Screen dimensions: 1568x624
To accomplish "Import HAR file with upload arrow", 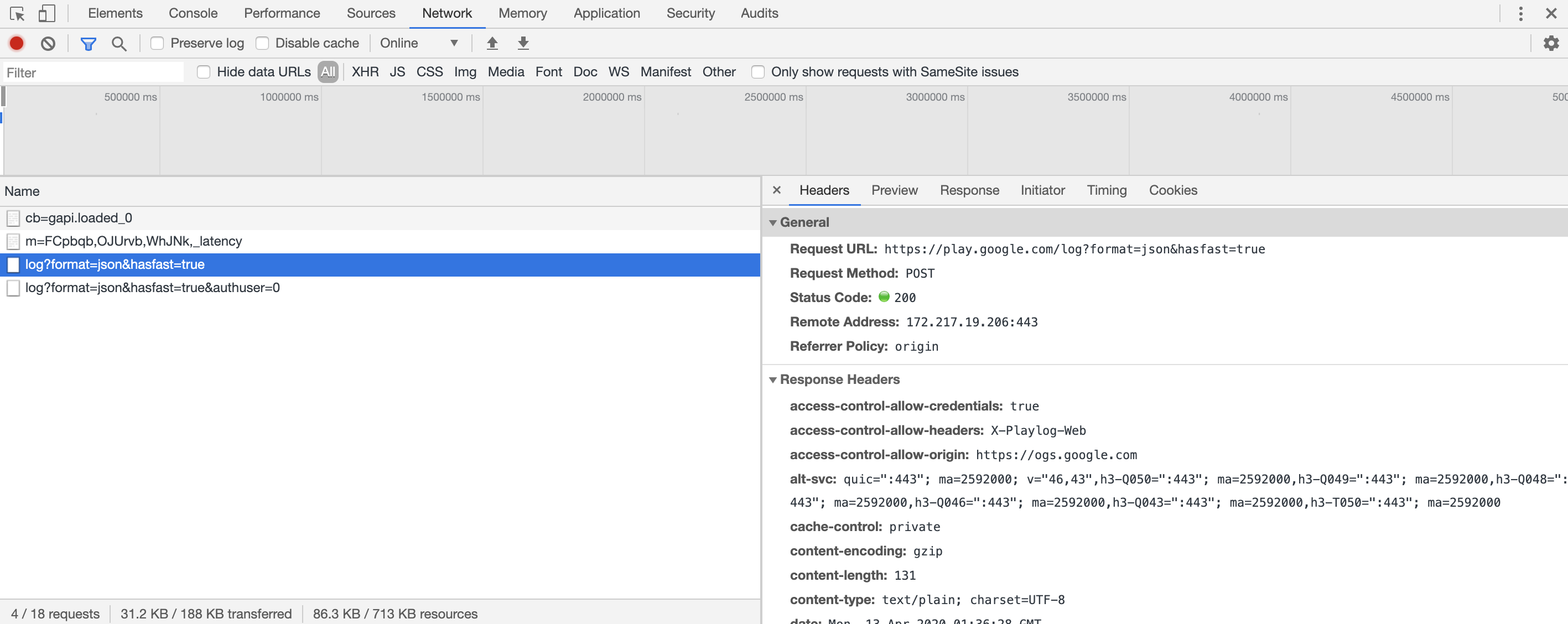I will (x=492, y=43).
